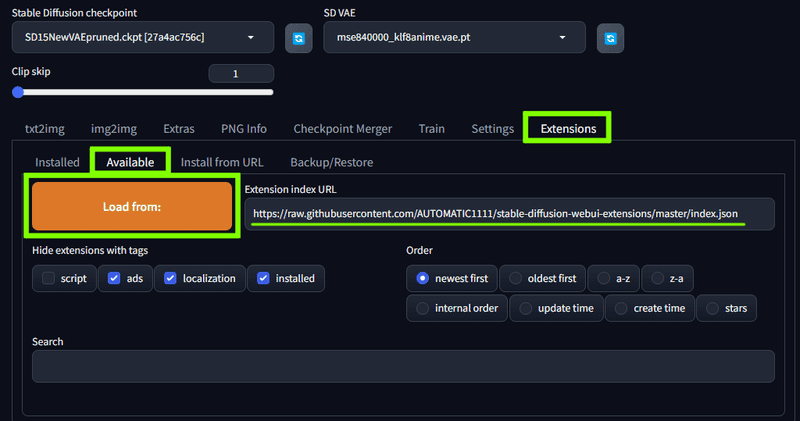Expand the SD VAE dropdown
The image size is (800, 421).
(454, 37)
